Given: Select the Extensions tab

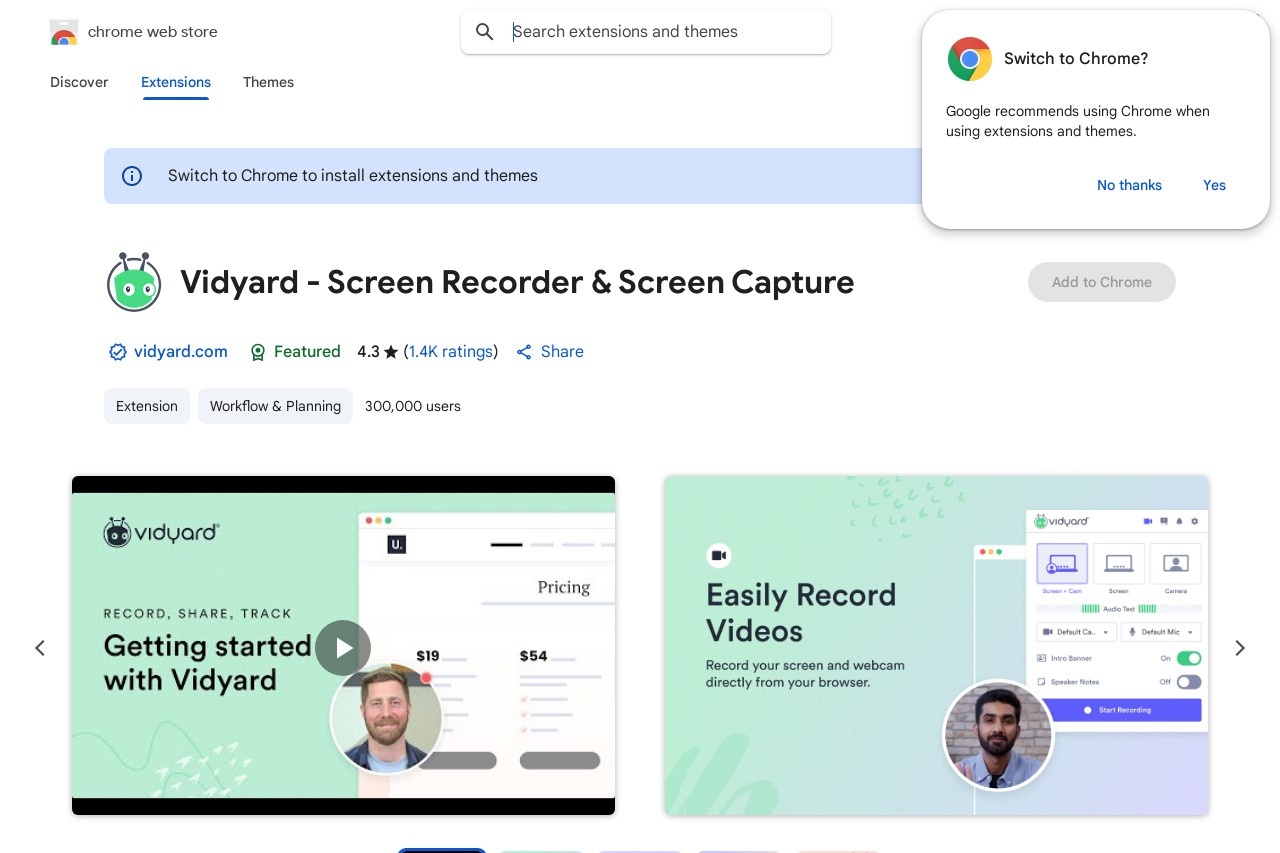Looking at the screenshot, I should [x=176, y=82].
